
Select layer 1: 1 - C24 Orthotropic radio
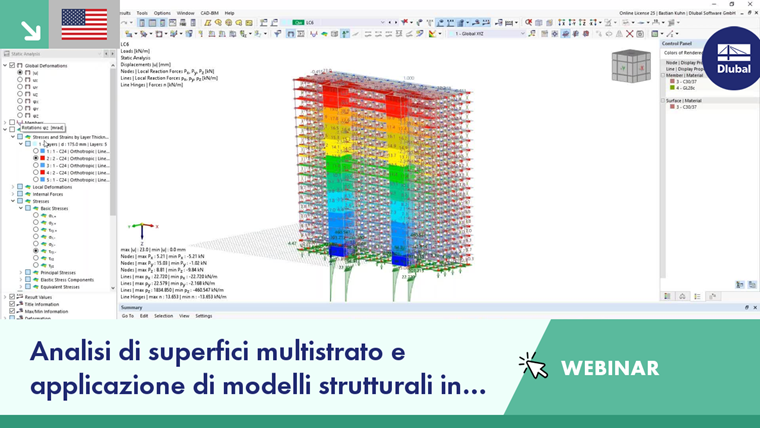36,151
